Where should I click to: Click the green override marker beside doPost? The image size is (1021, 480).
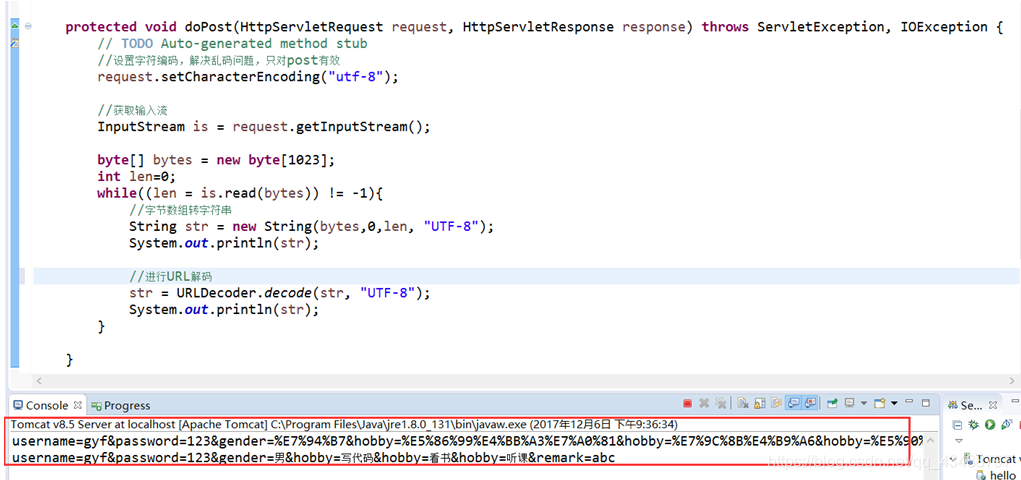point(15,25)
